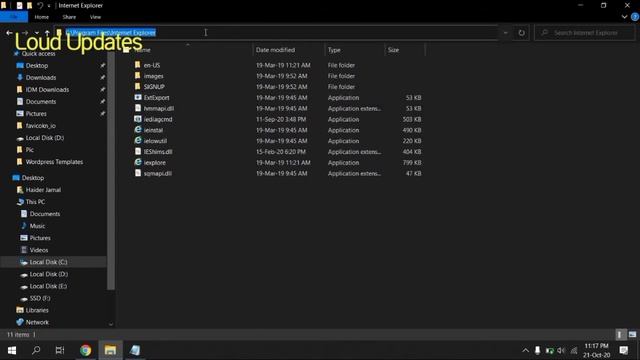The height and width of the screenshot is (360, 640).
Task: Click the navigation pane scrollbar
Action: (111, 171)
